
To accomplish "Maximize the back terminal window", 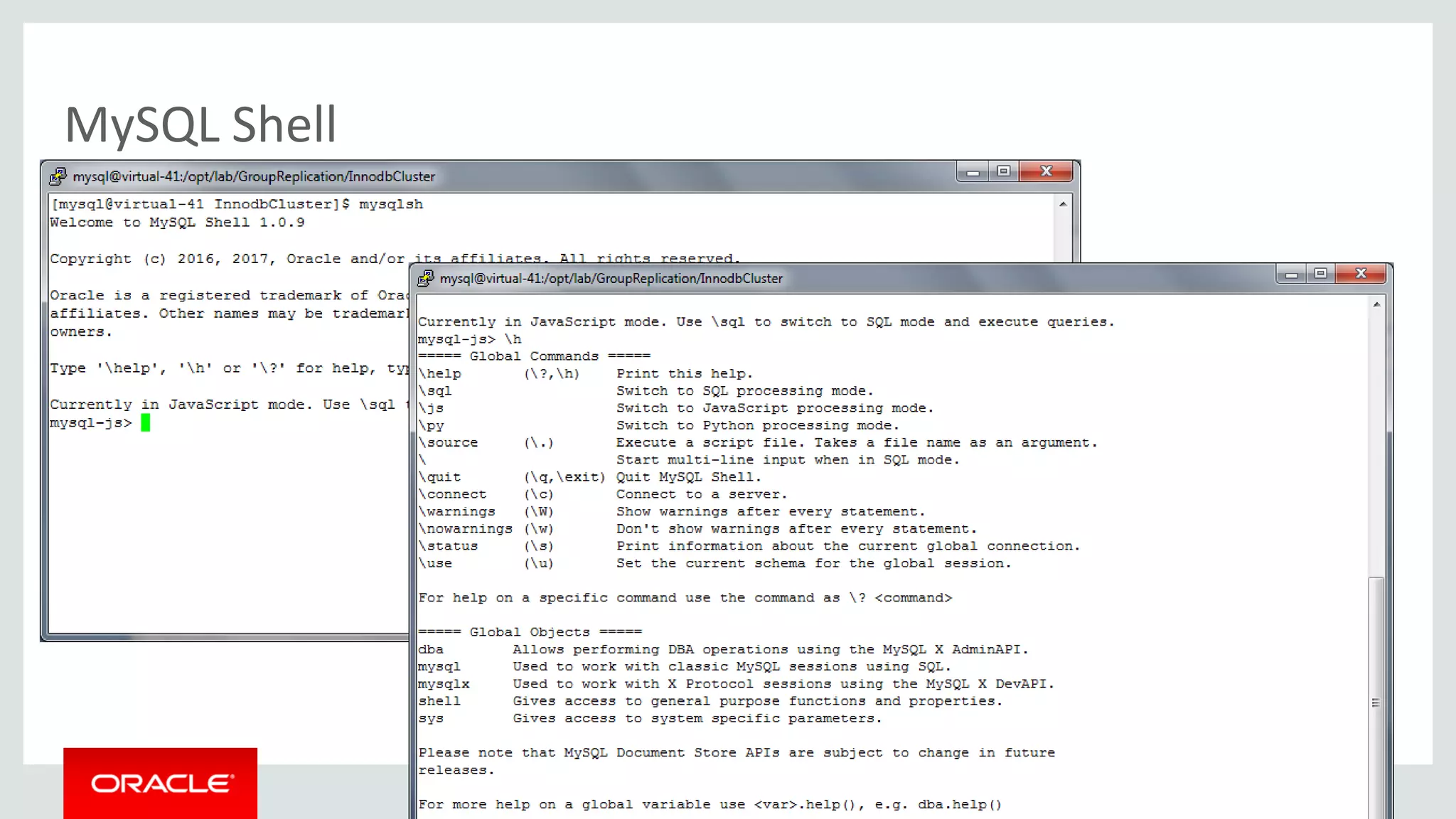I will click(1004, 172).
